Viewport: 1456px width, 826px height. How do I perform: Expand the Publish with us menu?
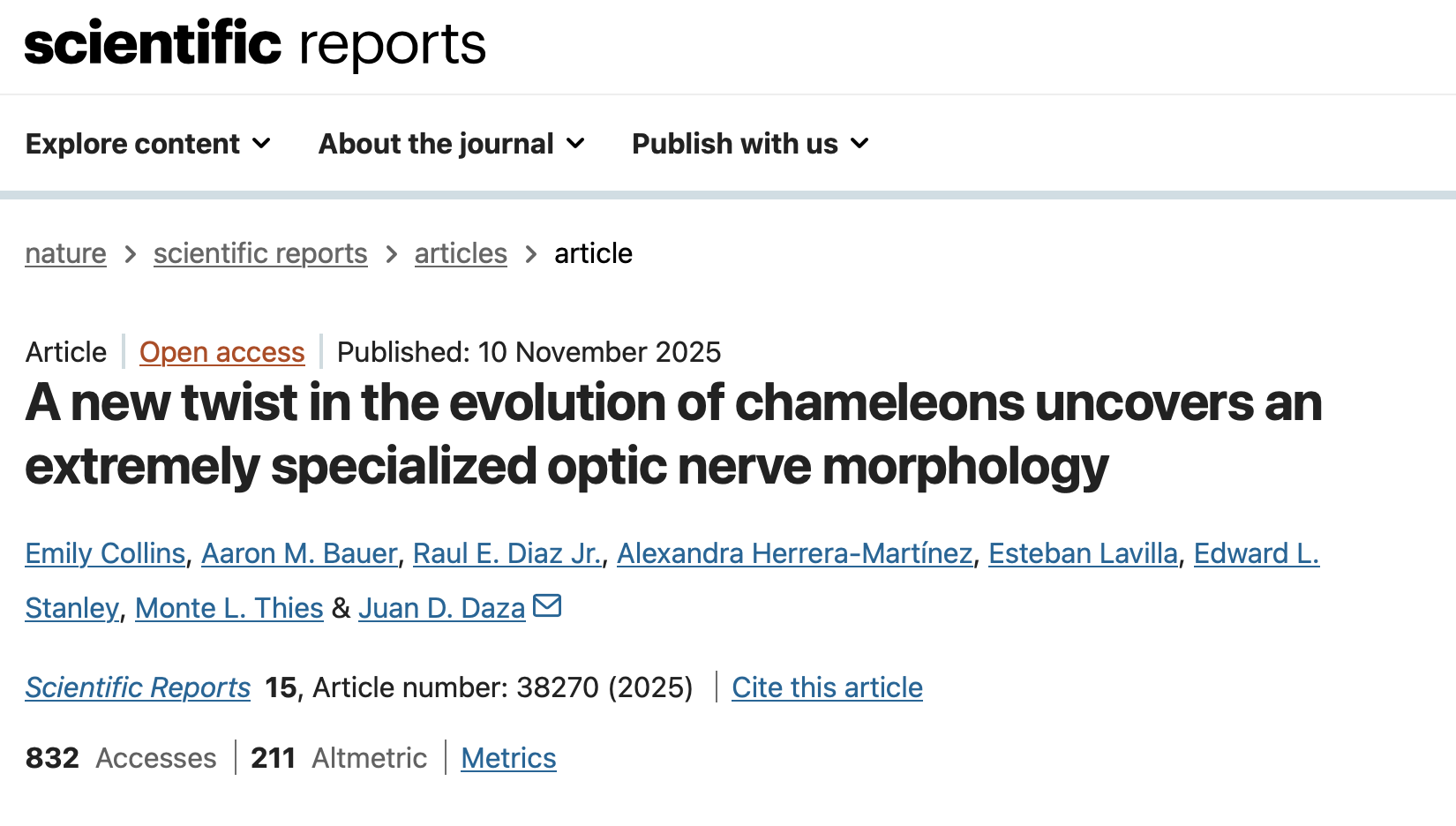(x=750, y=144)
